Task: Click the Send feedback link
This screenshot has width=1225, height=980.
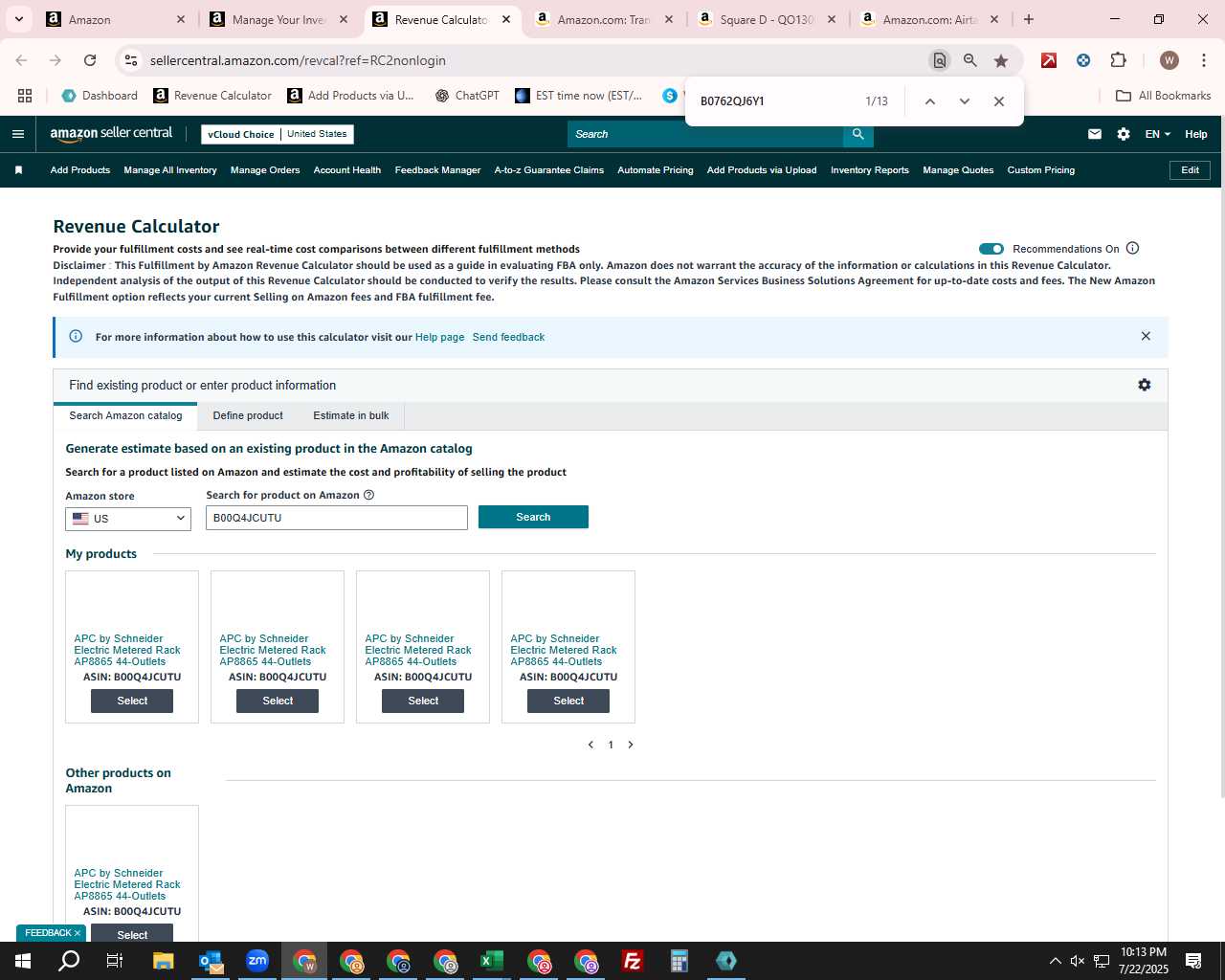Action: click(508, 337)
